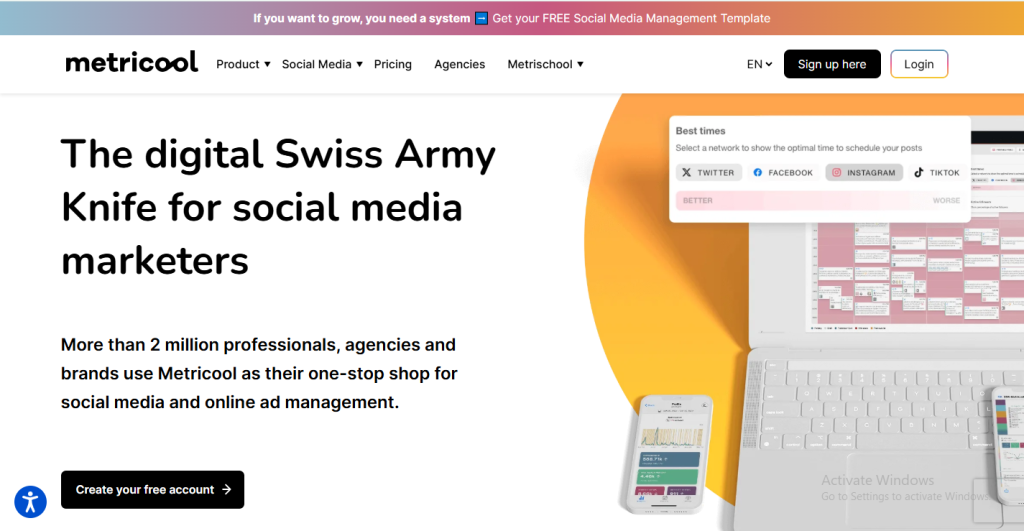Screen dimensions: 1024x531
Task: Click the Login button
Action: [918, 64]
